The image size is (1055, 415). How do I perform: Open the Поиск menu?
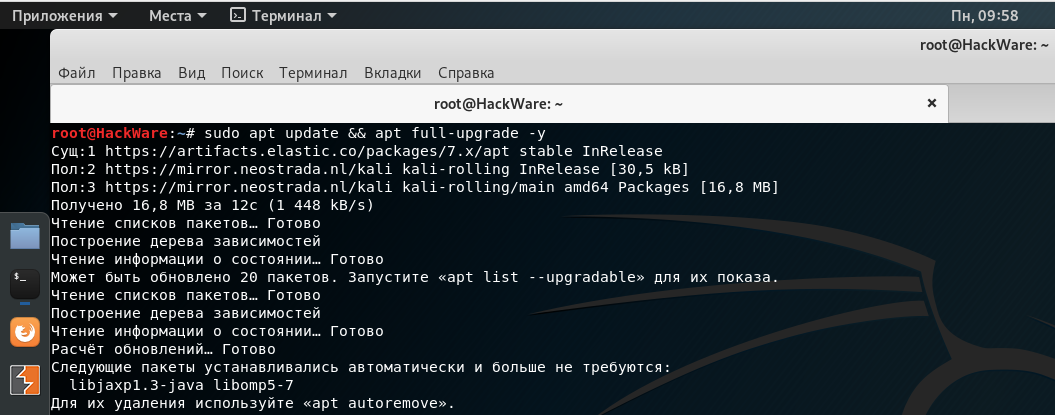[242, 73]
